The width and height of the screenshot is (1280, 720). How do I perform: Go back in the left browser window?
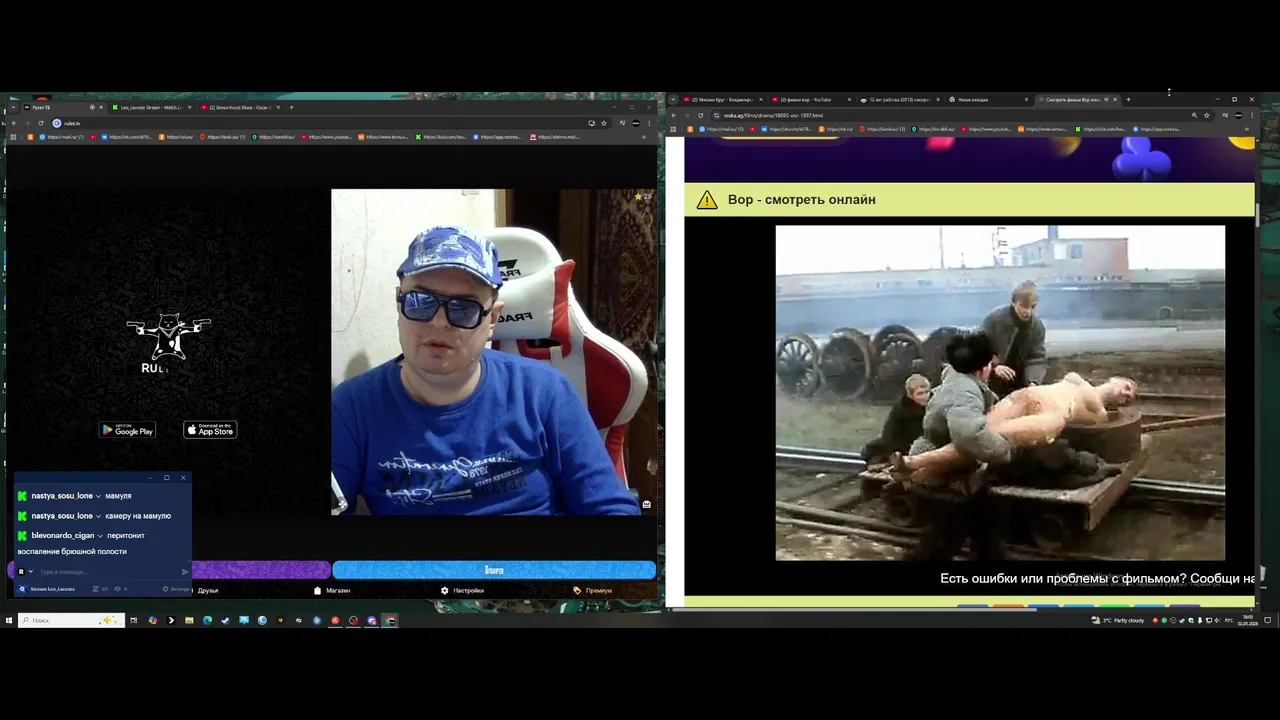pos(13,123)
